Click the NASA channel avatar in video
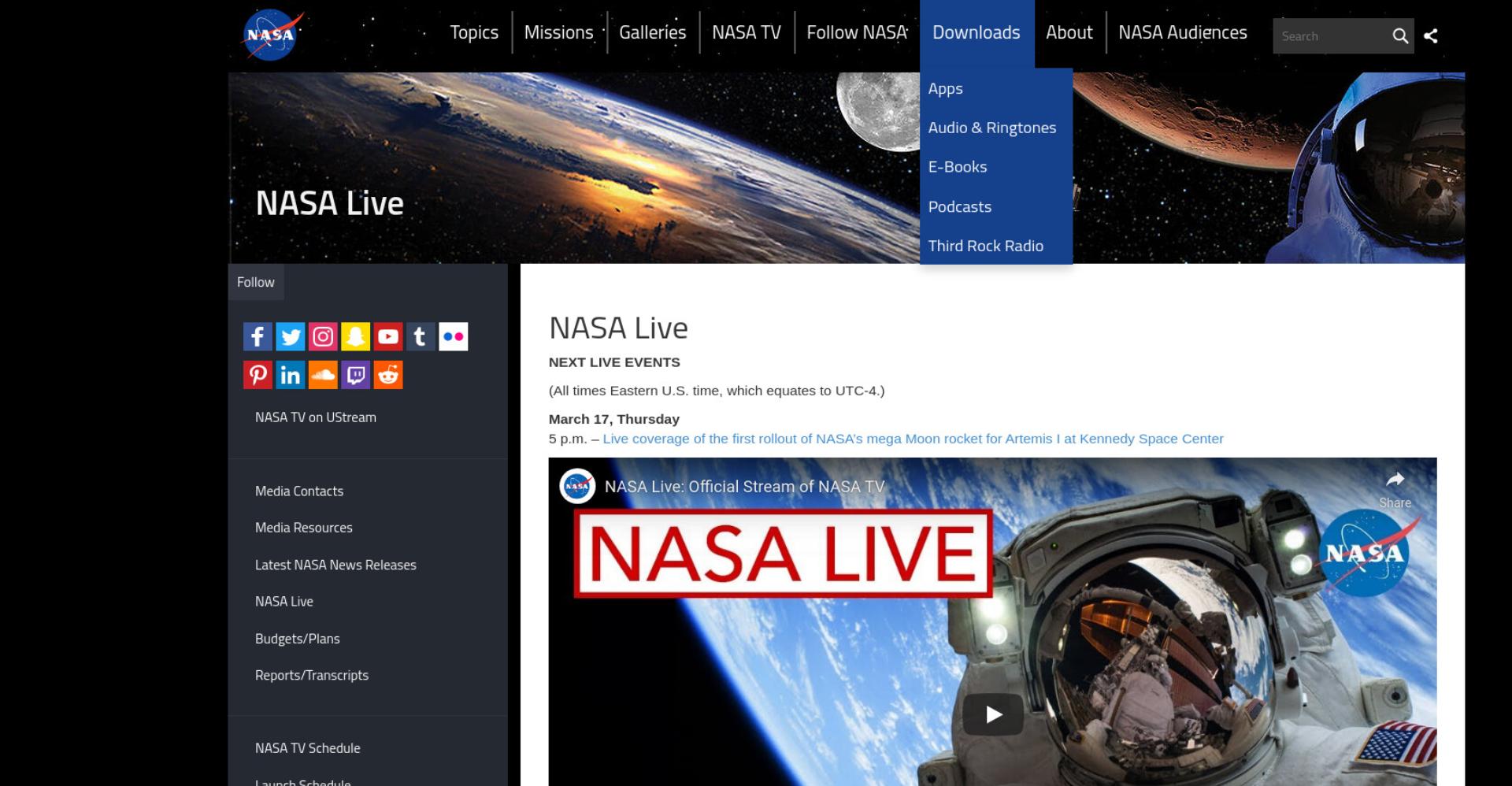This screenshot has height=786, width=1512. [576, 486]
